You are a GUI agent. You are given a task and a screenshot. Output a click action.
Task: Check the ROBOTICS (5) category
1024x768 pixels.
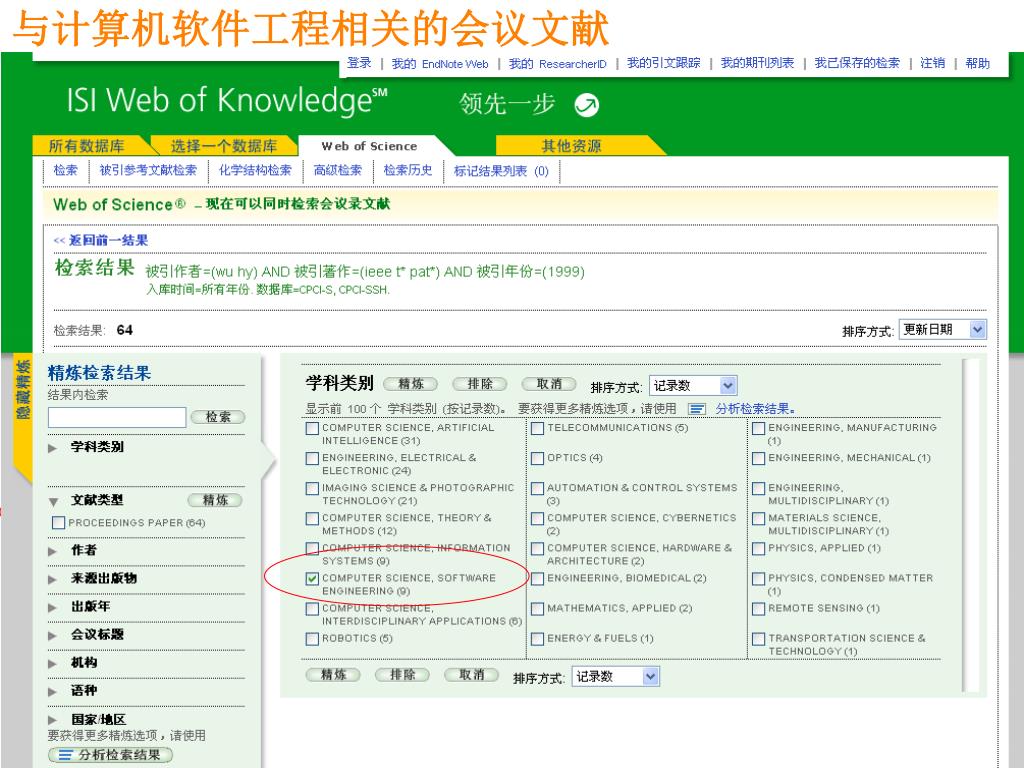[x=312, y=639]
